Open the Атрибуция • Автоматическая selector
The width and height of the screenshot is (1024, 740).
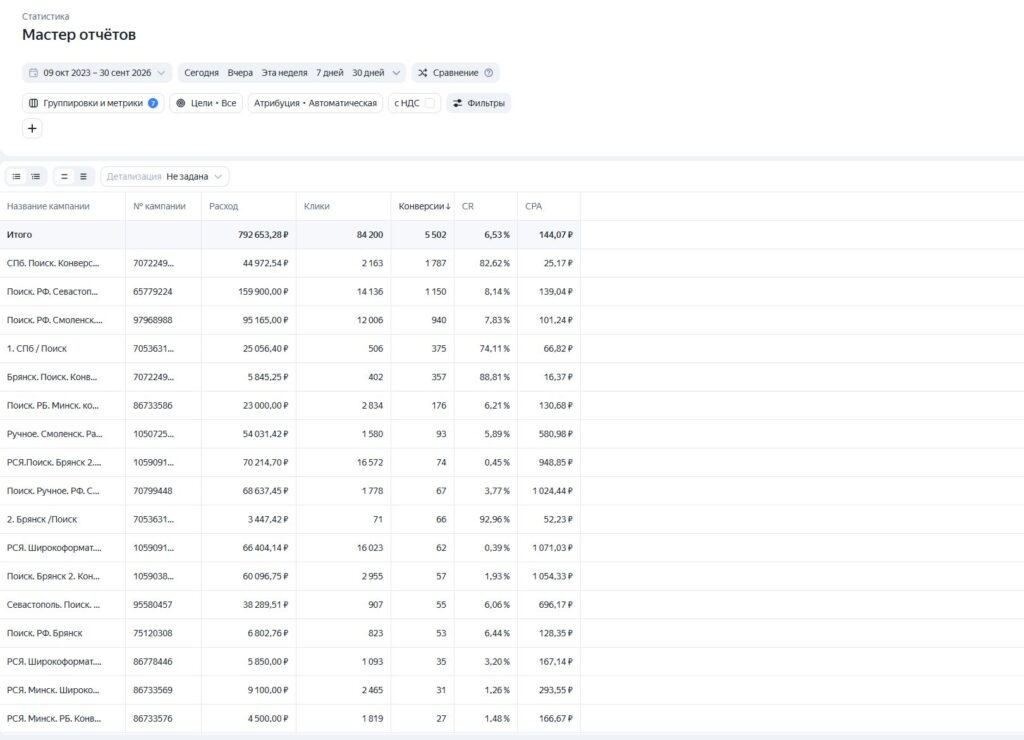[x=315, y=103]
